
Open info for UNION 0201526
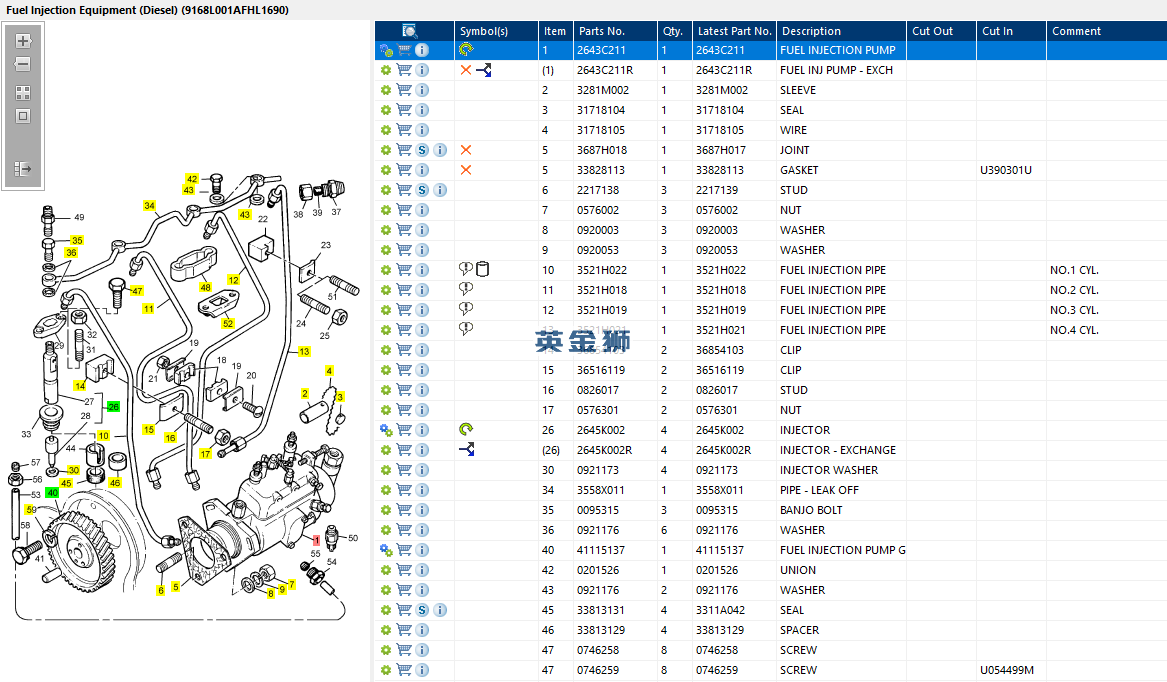(422, 570)
